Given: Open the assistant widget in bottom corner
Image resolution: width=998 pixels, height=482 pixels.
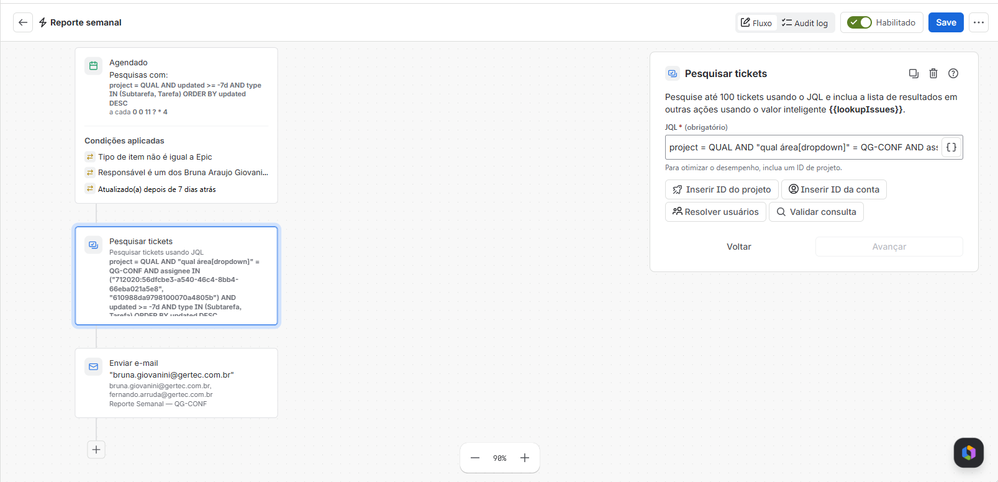Looking at the screenshot, I should pyautogui.click(x=968, y=453).
